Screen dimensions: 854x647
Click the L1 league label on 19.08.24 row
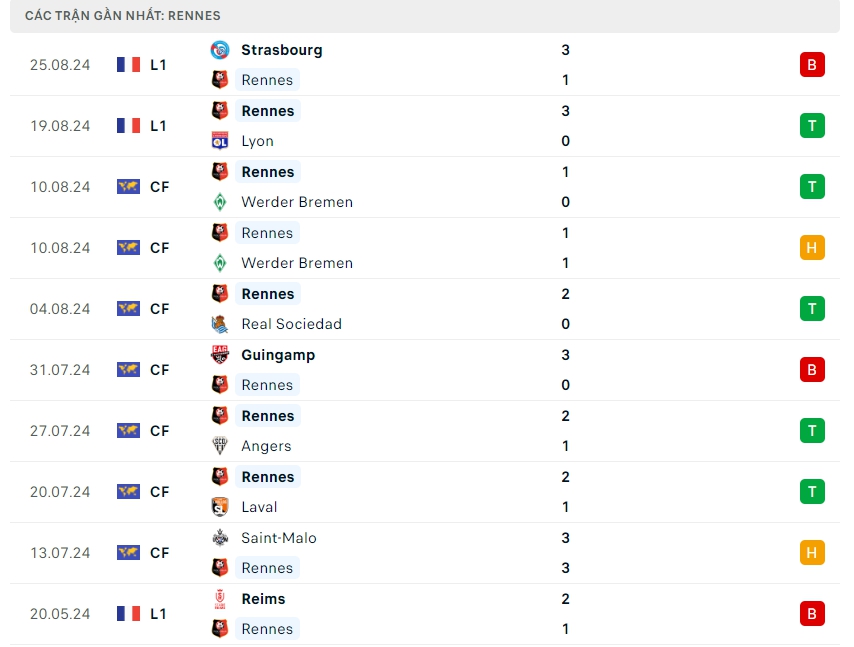tap(158, 126)
